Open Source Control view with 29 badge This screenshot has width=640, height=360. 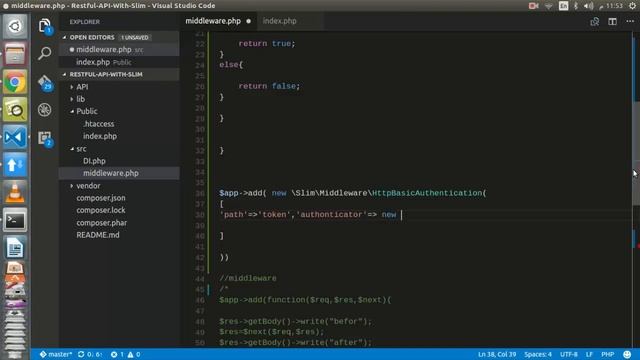[x=44, y=82]
